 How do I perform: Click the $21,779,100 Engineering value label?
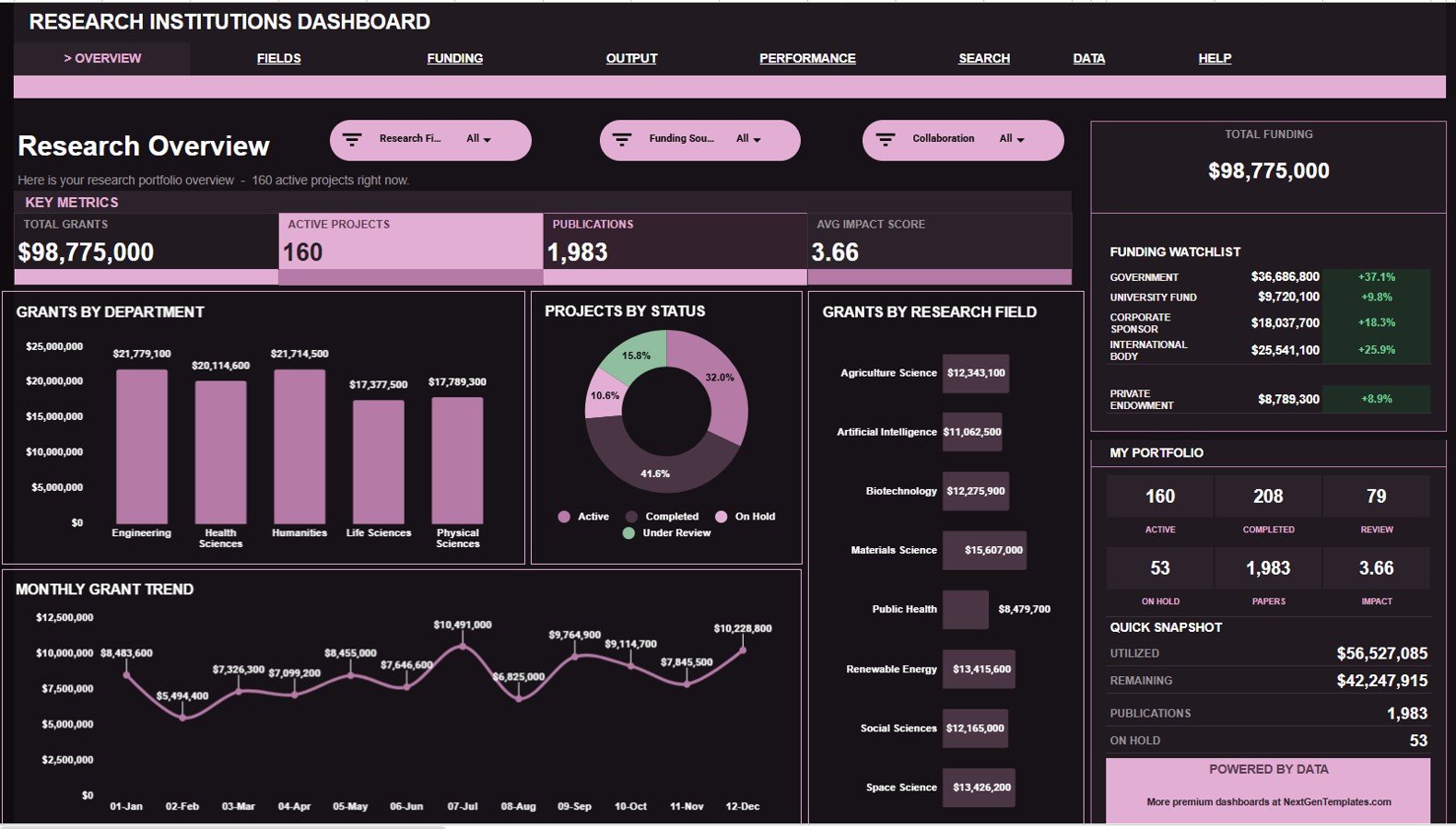142,354
